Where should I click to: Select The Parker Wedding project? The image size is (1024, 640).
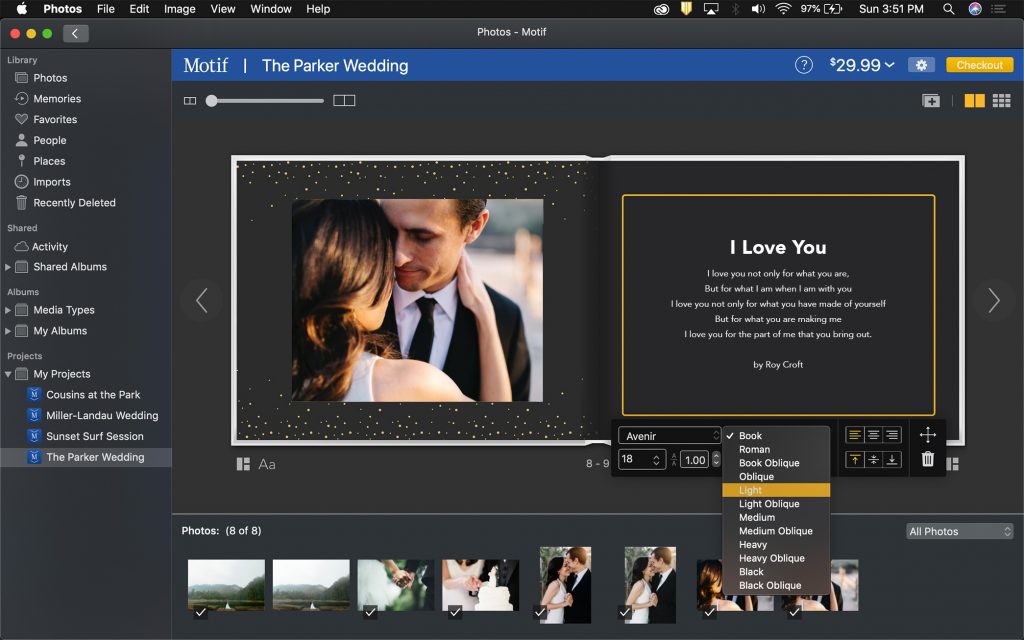coord(86,458)
